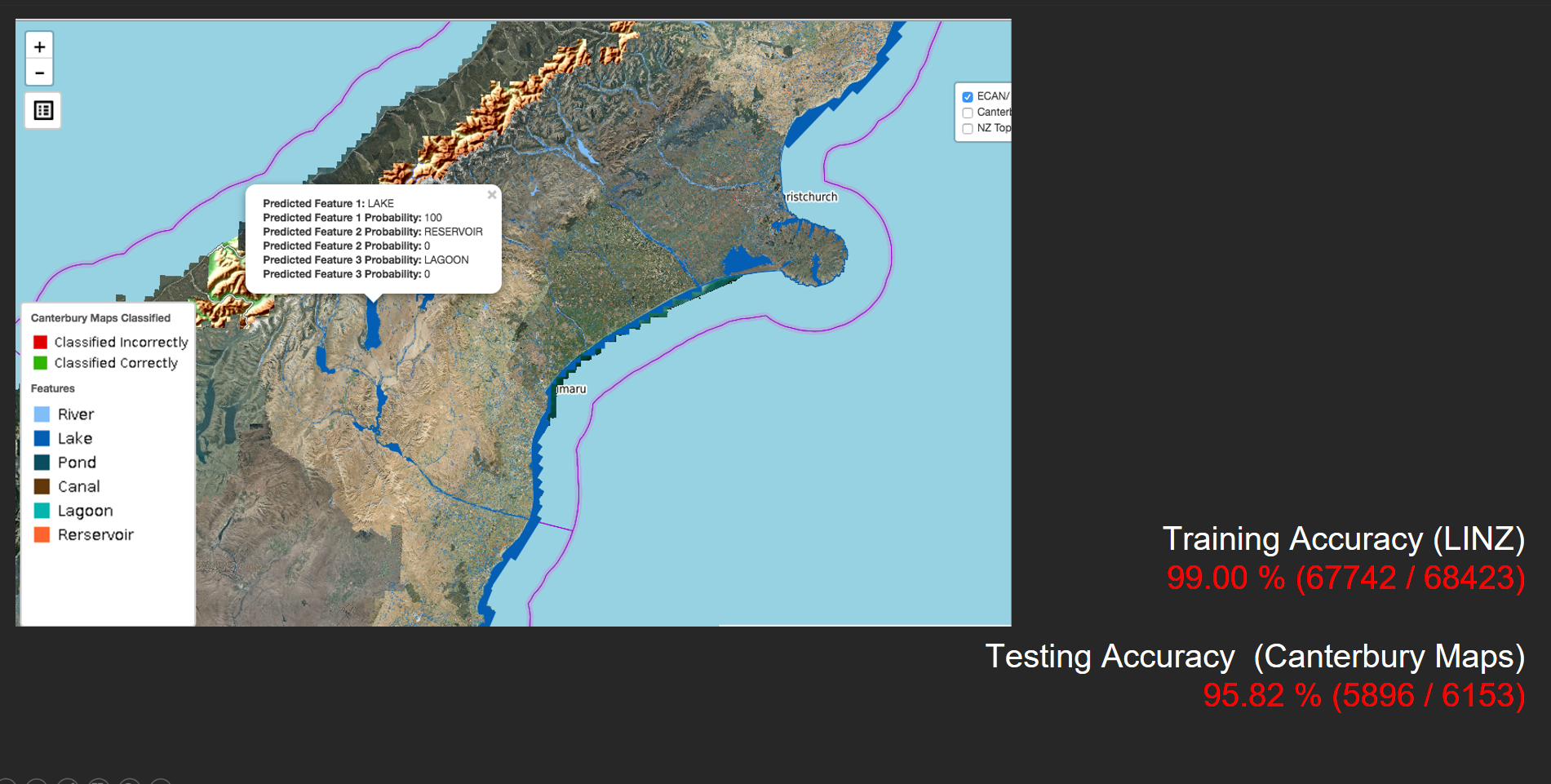The height and width of the screenshot is (784, 1551).
Task: Select the Lake legend swatch
Action: pyautogui.click(x=42, y=438)
